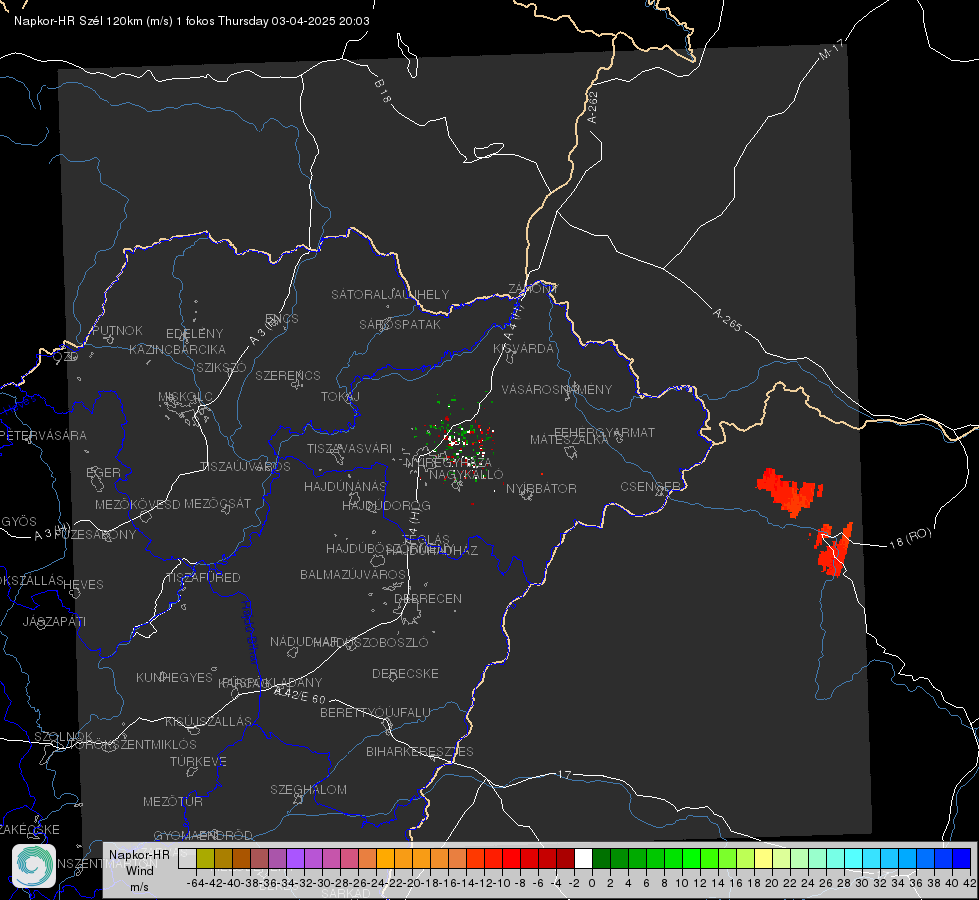This screenshot has height=900, width=979.
Task: Click the 'A42/E 60' road label
Action: pyautogui.click(x=300, y=695)
